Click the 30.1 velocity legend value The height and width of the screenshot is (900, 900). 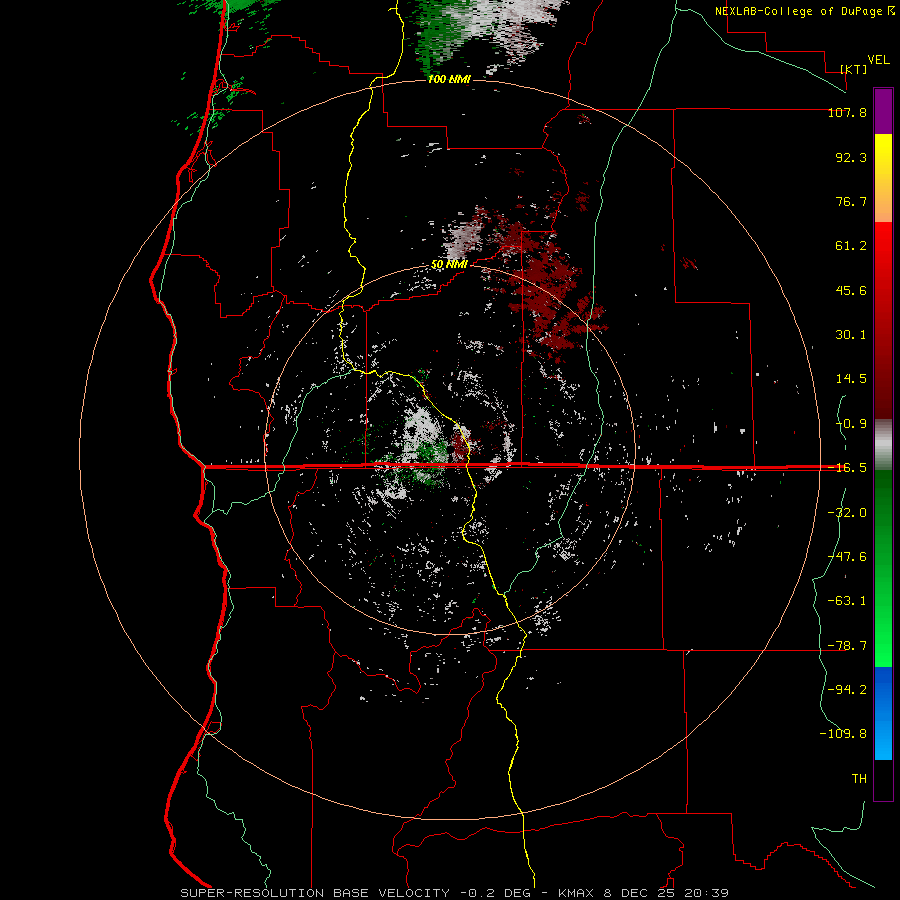coord(851,335)
